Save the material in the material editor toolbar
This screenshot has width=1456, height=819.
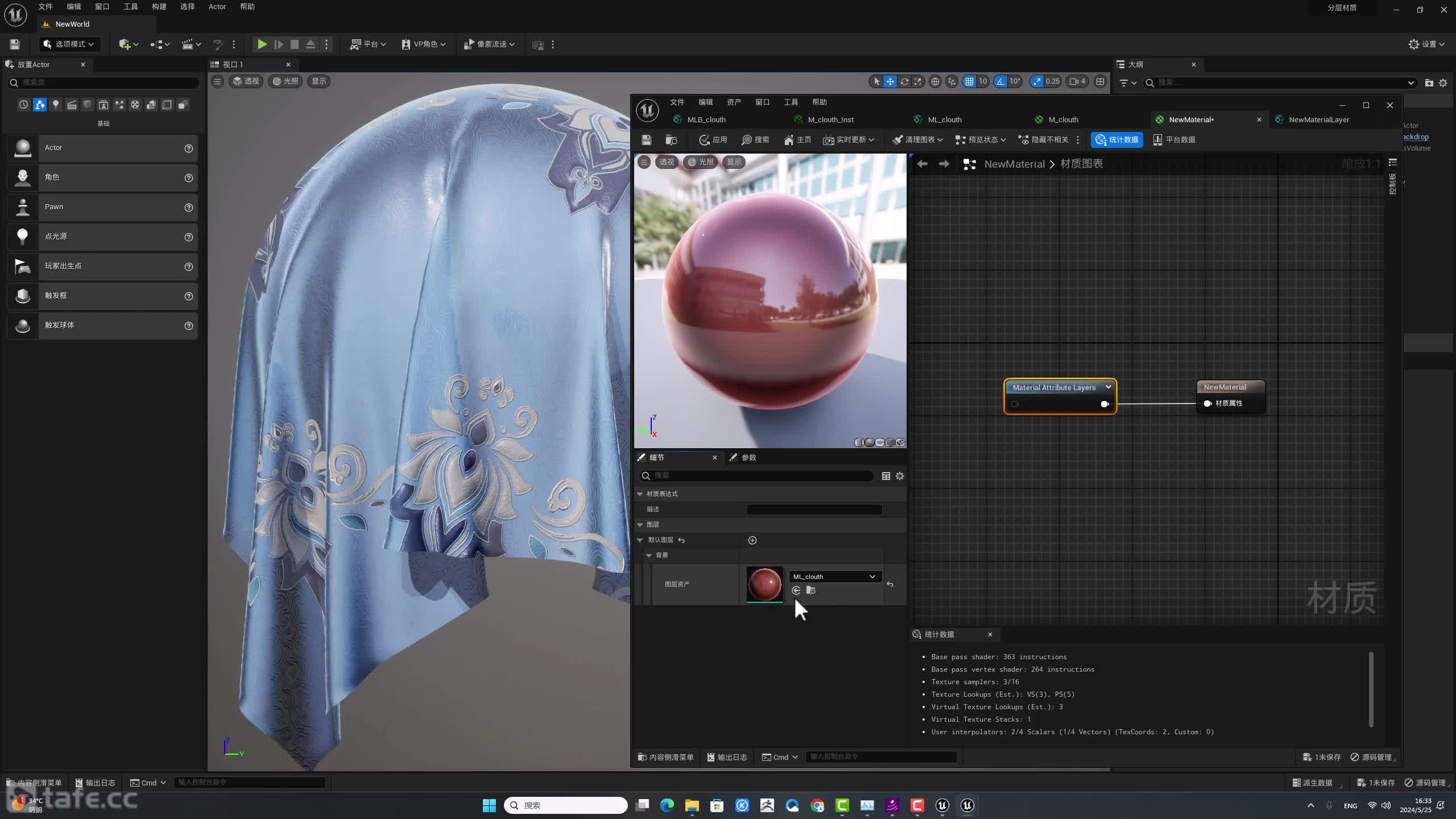tap(646, 139)
